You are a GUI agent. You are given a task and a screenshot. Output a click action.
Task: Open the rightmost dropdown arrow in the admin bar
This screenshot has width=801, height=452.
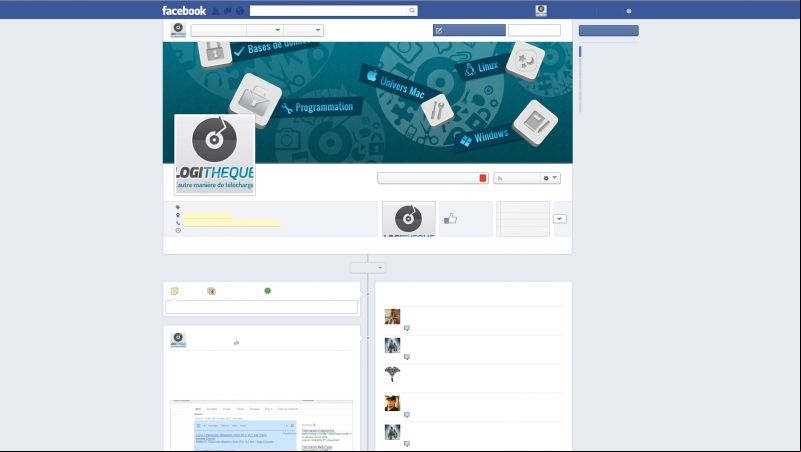[x=318, y=30]
